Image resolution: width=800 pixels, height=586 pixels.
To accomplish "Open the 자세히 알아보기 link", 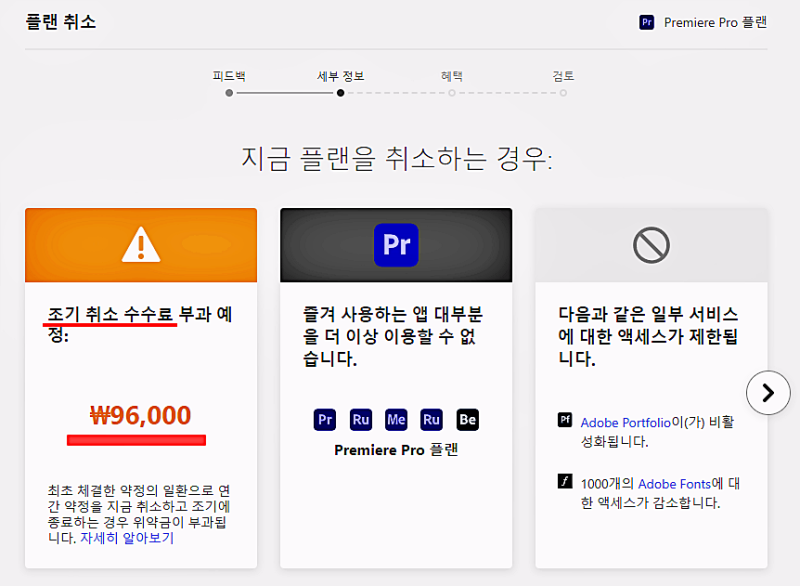I will click(x=127, y=538).
